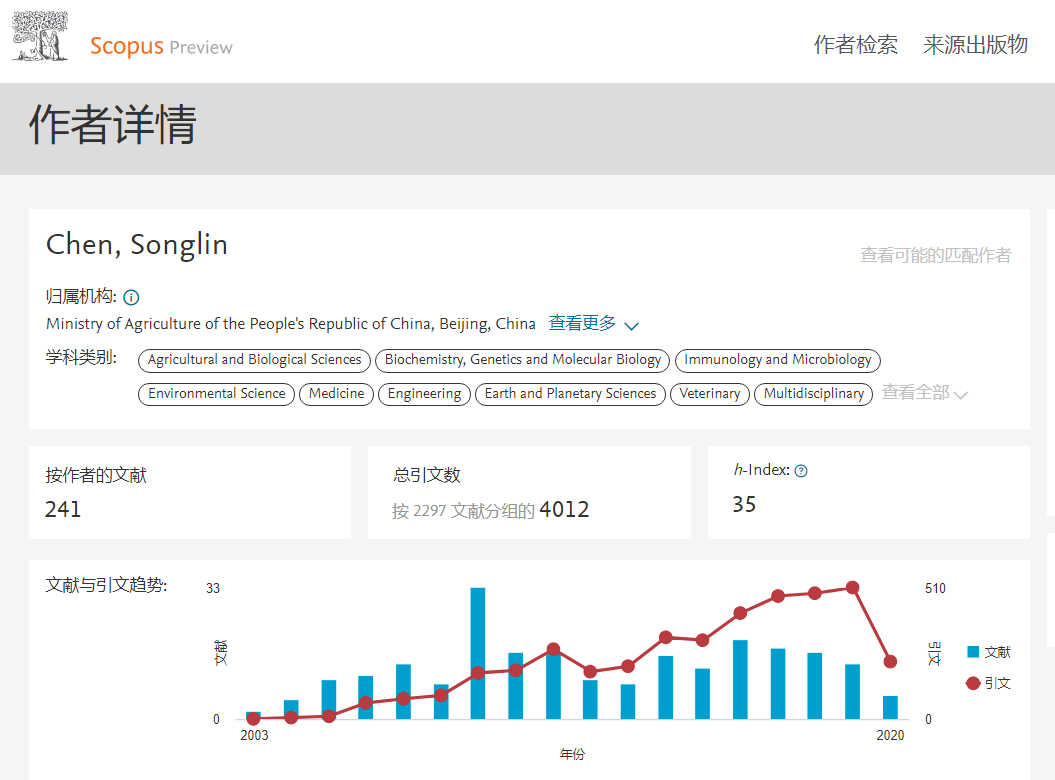Open the 241 documents by author count
Screen dimensions: 1055x780
point(63,509)
